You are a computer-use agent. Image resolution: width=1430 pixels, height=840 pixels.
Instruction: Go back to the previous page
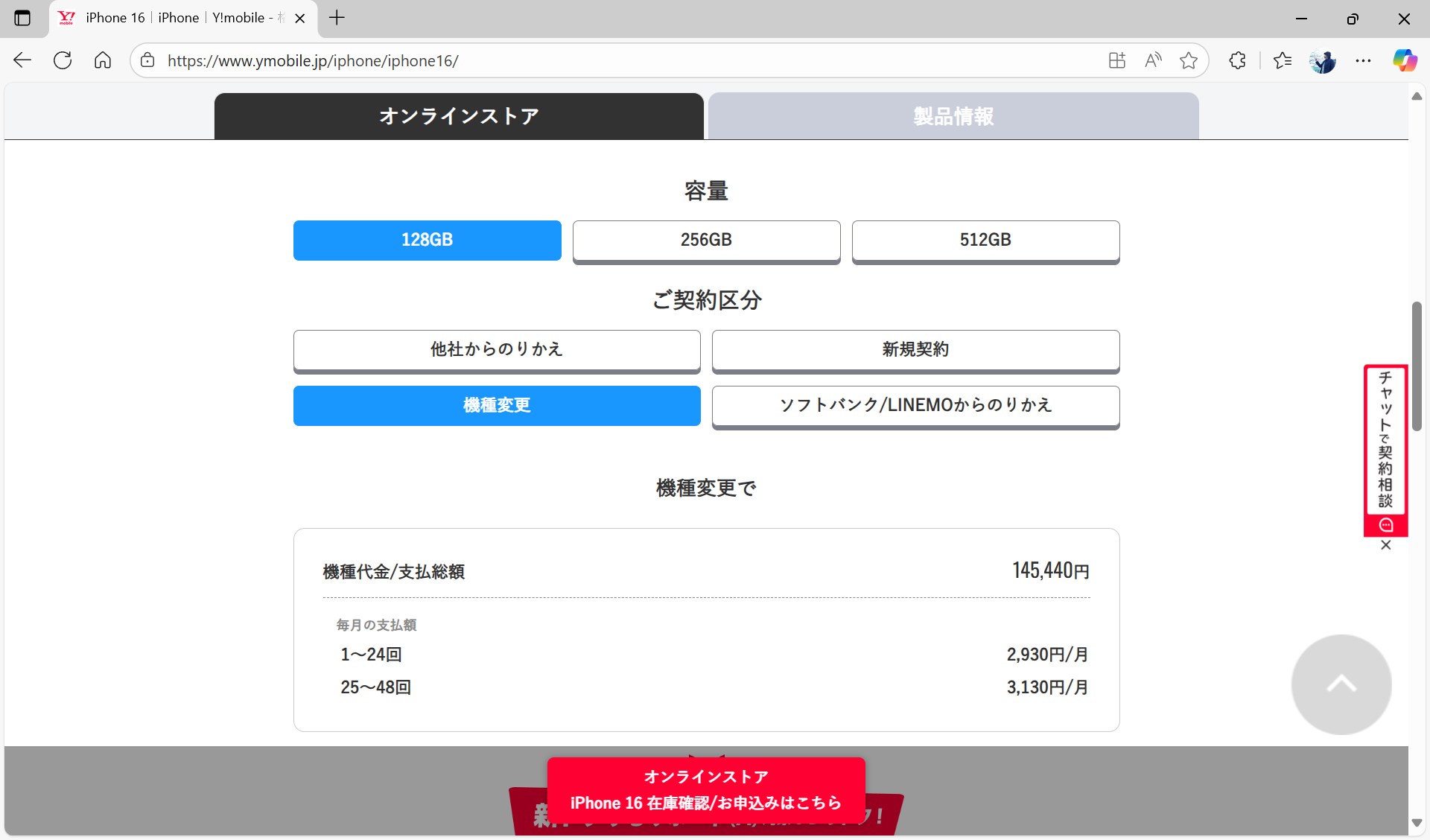point(22,60)
